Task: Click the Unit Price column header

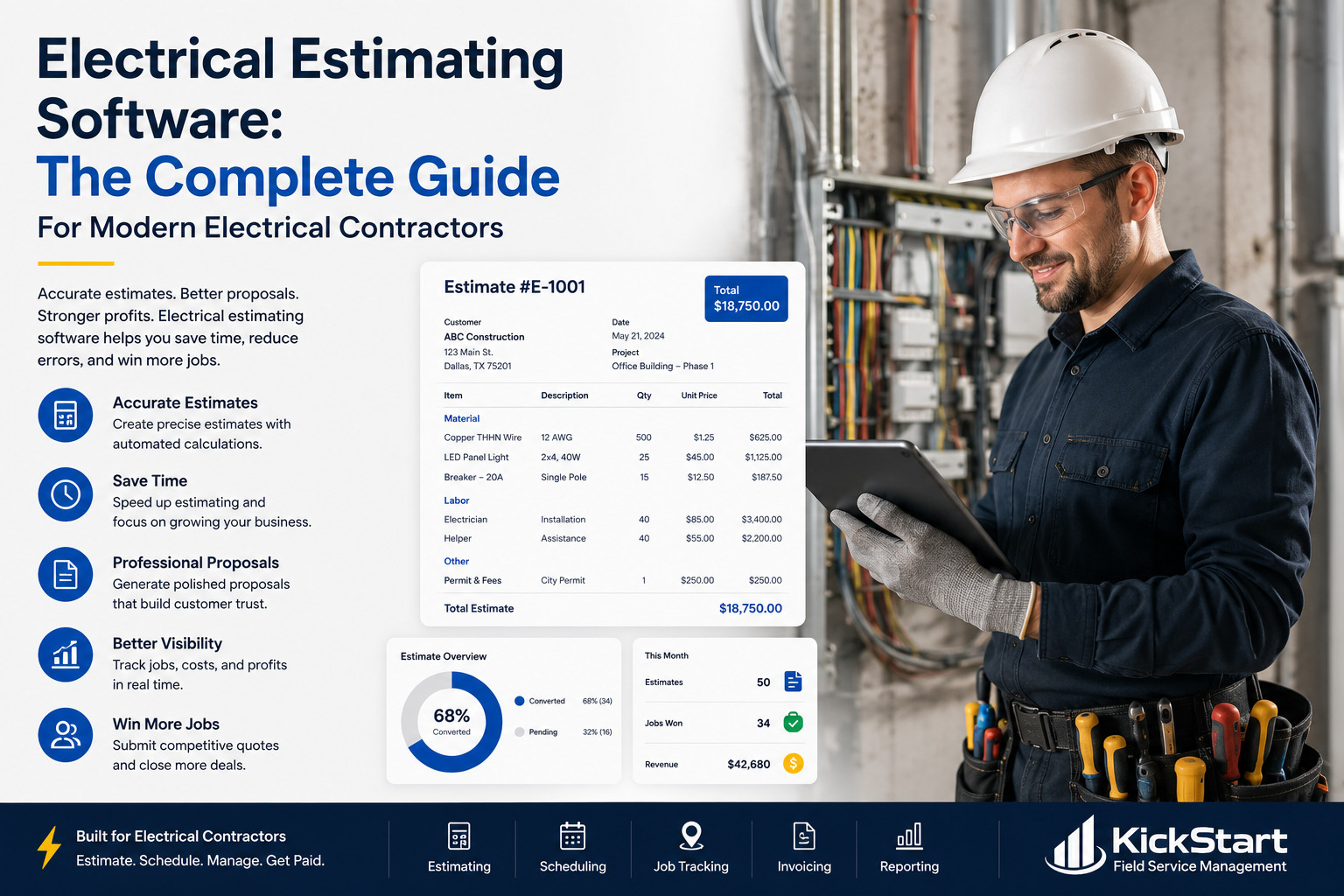Action: pyautogui.click(x=699, y=395)
